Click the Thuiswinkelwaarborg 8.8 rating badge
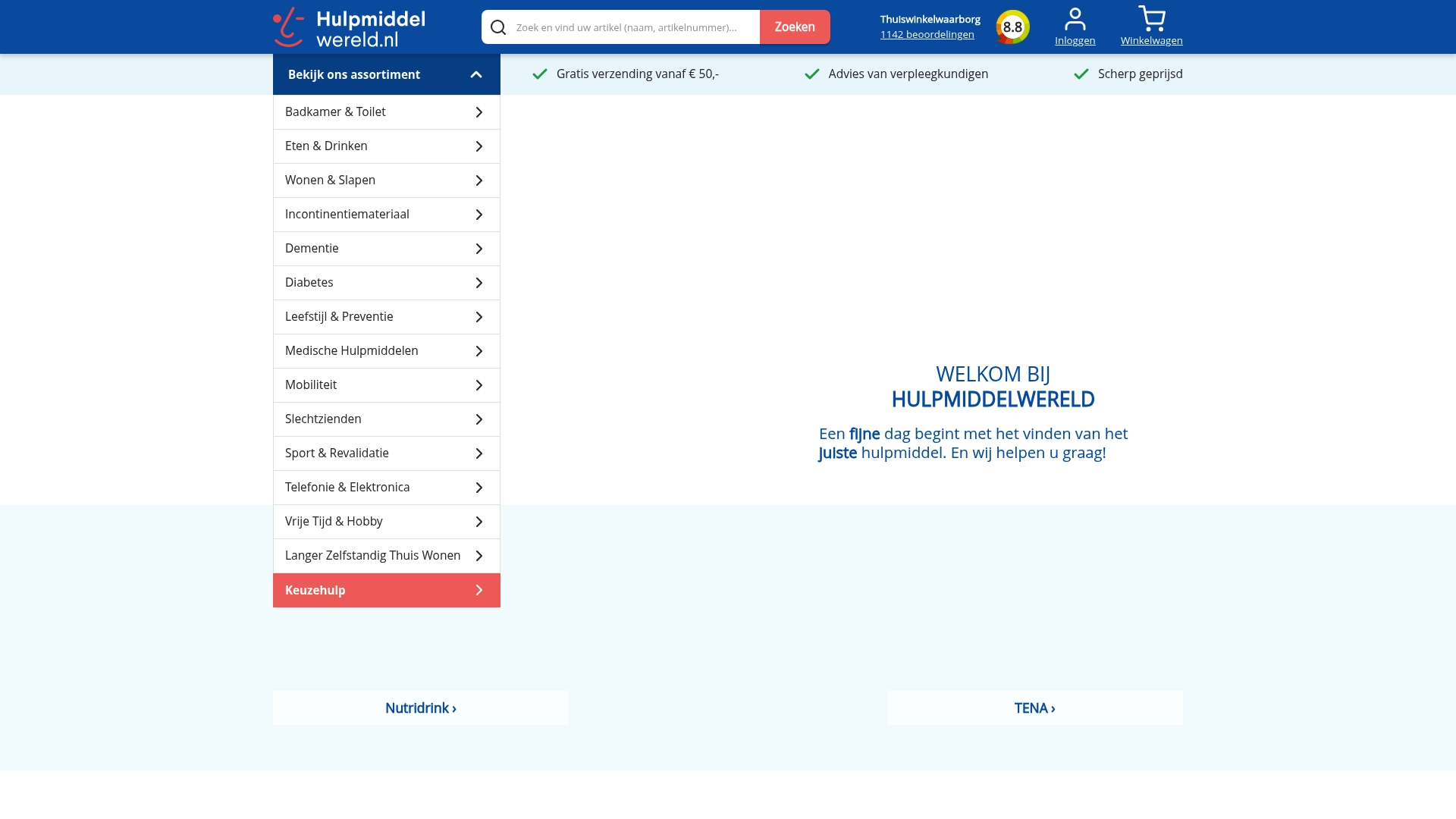Image resolution: width=1456 pixels, height=819 pixels. 1012,27
